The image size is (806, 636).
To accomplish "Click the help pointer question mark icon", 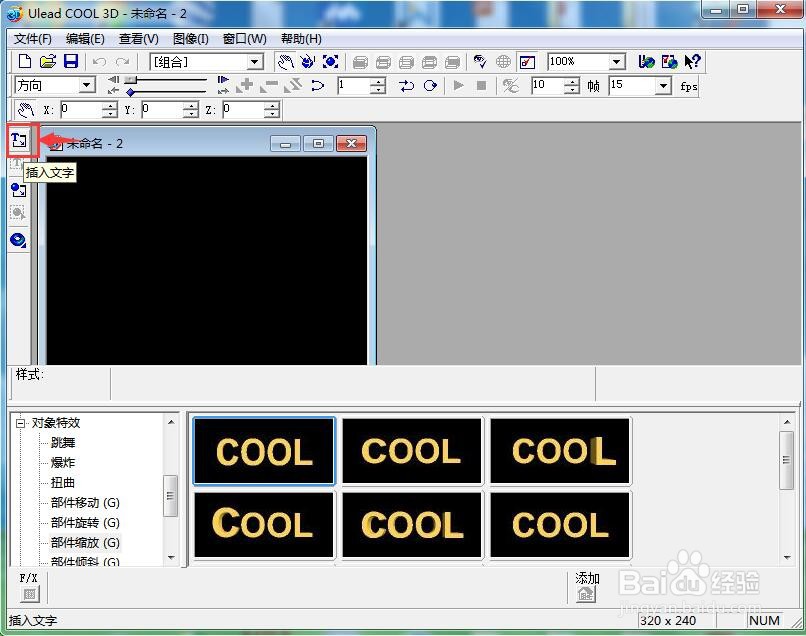I will pos(692,62).
